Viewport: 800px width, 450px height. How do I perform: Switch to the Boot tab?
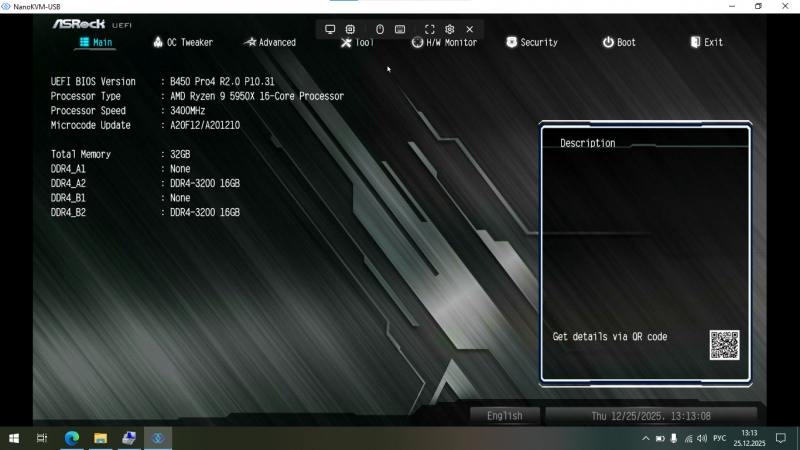coord(619,43)
